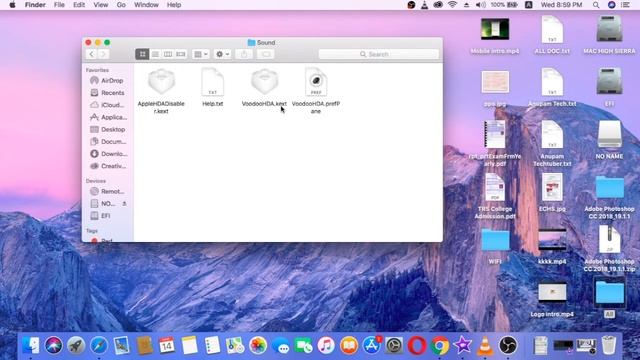The image size is (640, 360).
Task: Switch Finder to Cover Flow view
Action: tap(180, 54)
